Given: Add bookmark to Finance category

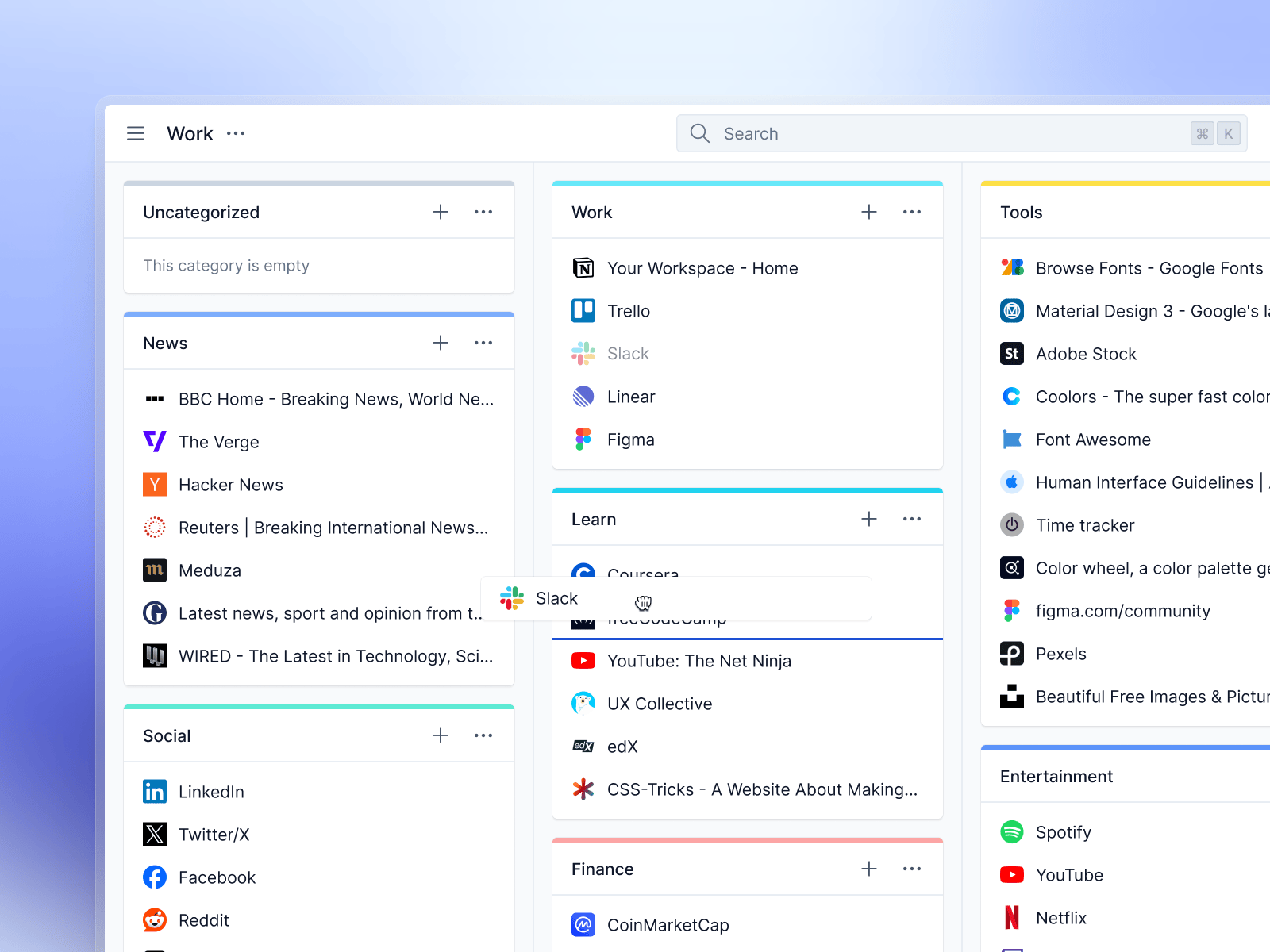Looking at the screenshot, I should pos(869,869).
